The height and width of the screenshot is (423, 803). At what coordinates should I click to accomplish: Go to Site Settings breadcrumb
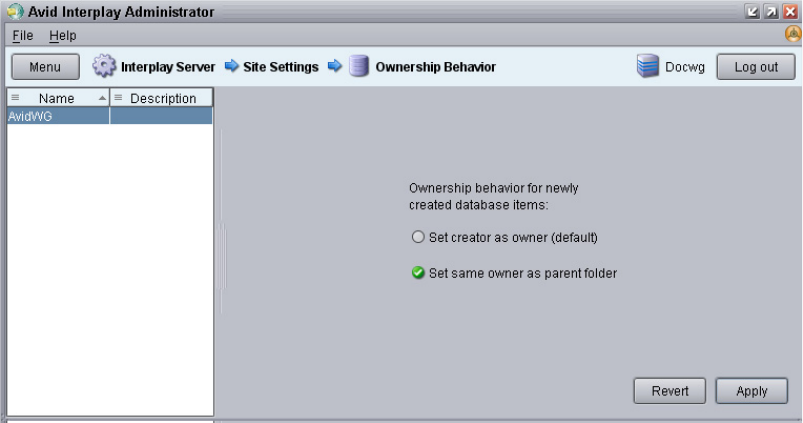pyautogui.click(x=281, y=67)
